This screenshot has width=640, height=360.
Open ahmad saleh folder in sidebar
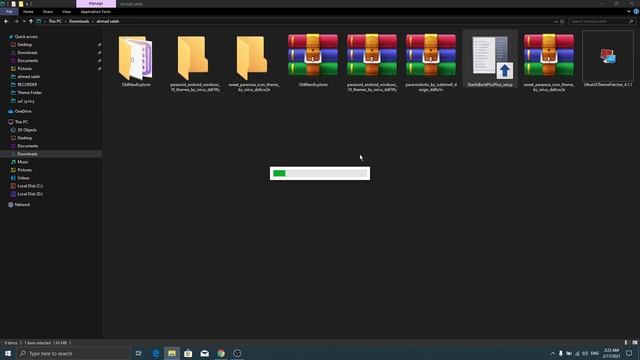coord(29,76)
